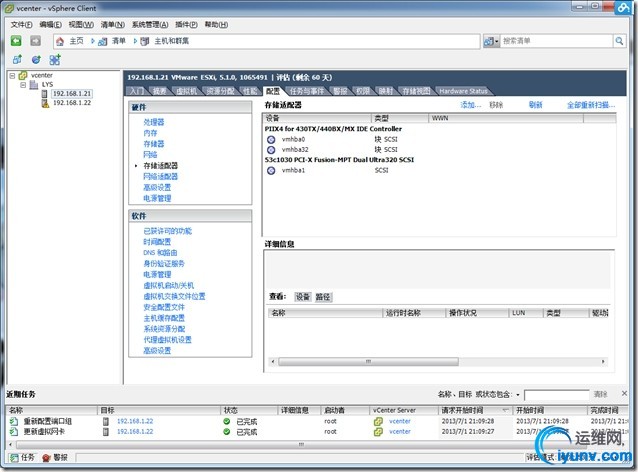Viewport: 638px width, 472px height.
Task: Open the search type dropdown
Action: point(491,41)
